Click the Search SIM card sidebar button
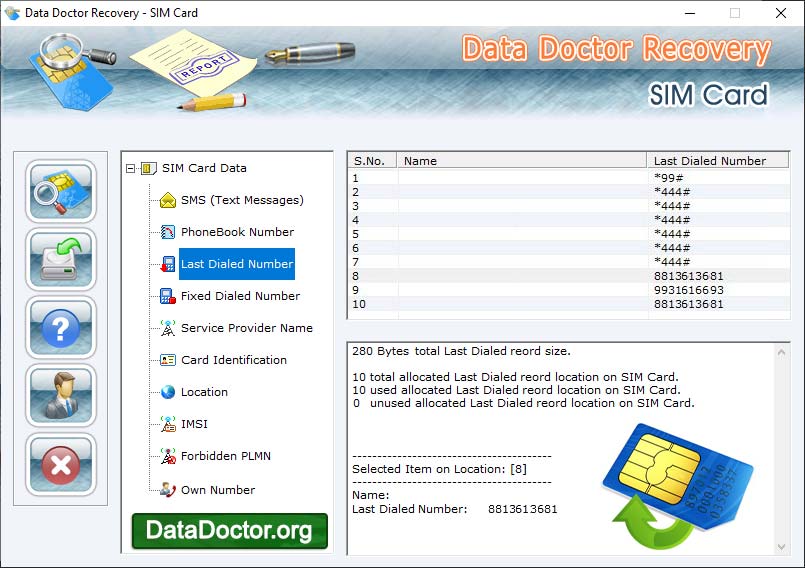This screenshot has height=568, width=805. click(61, 191)
